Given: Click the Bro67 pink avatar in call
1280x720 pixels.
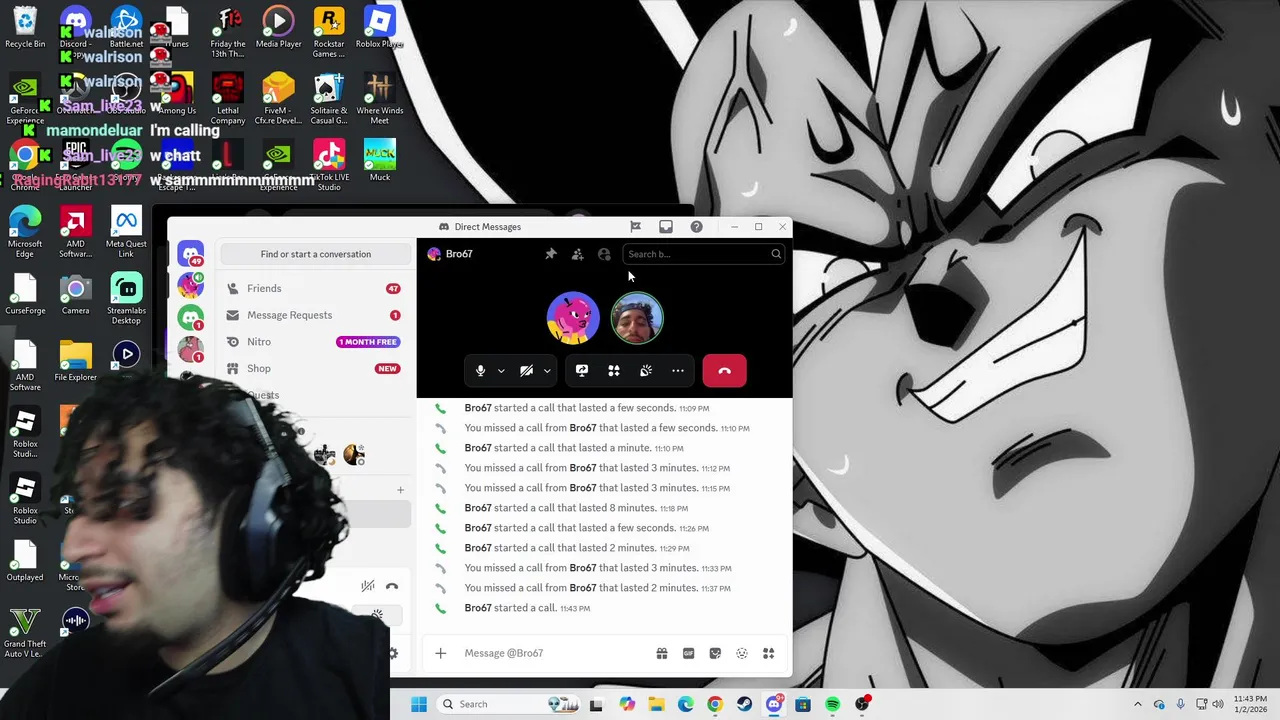Looking at the screenshot, I should (573, 318).
